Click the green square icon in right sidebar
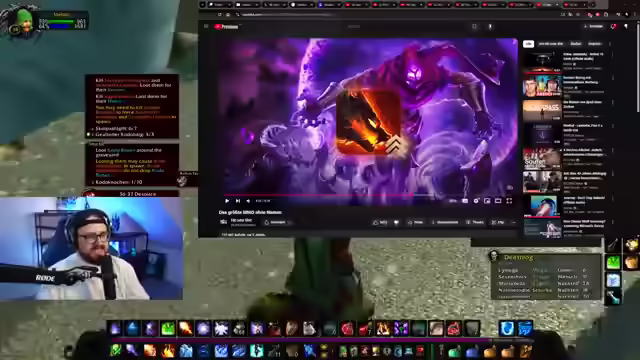 point(613,262)
